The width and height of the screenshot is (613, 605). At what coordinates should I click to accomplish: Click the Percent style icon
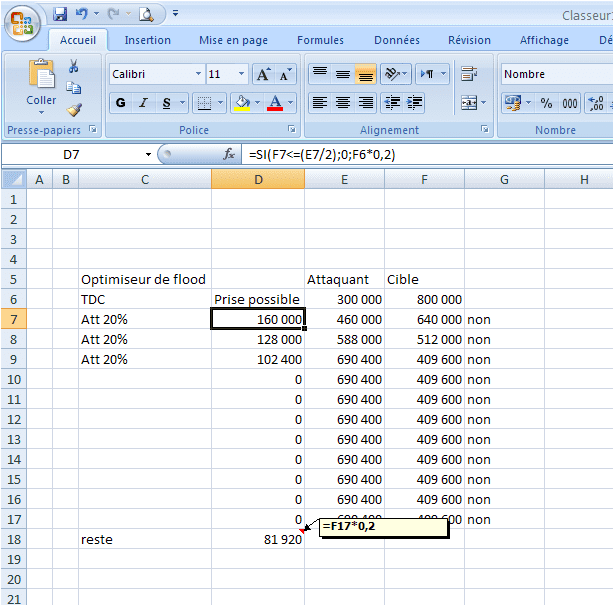(x=546, y=103)
